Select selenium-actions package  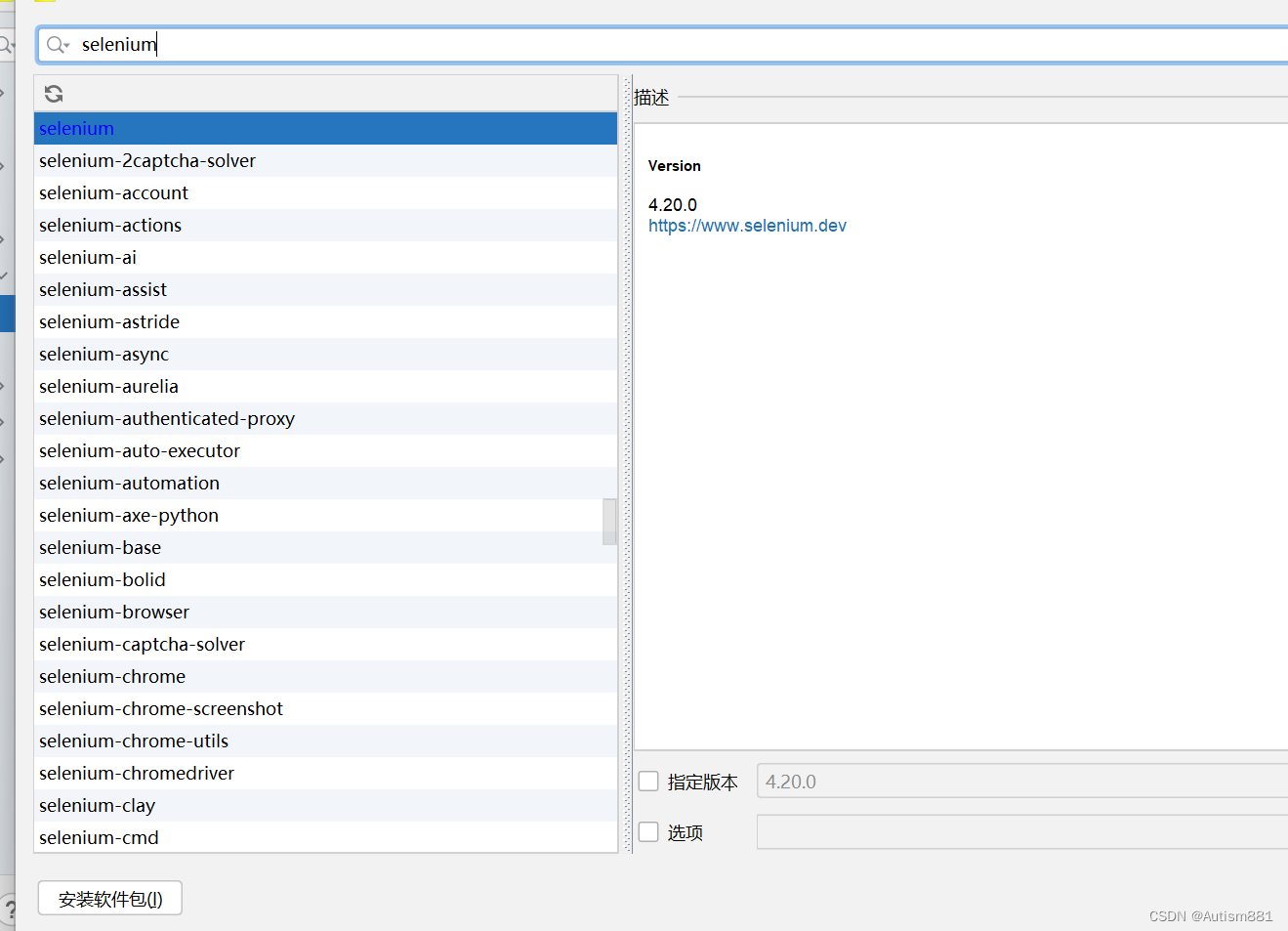325,225
